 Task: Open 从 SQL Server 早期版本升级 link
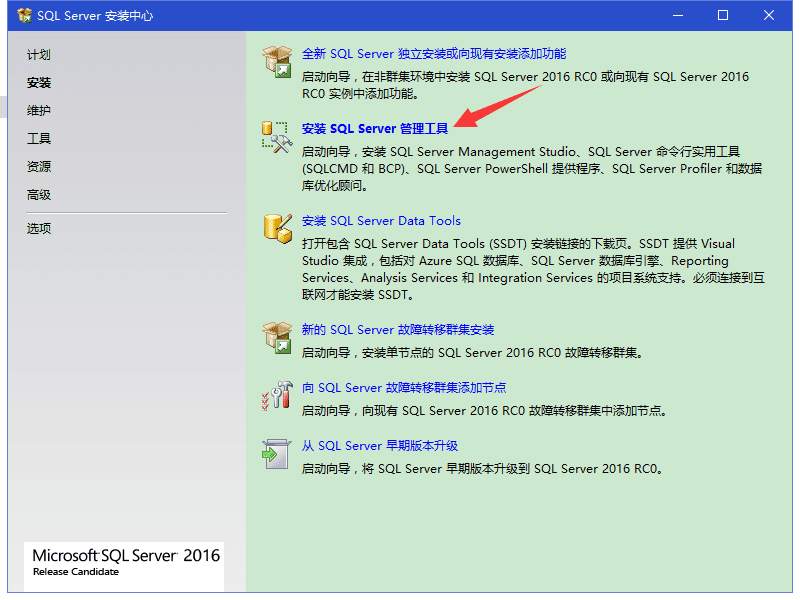coord(380,445)
